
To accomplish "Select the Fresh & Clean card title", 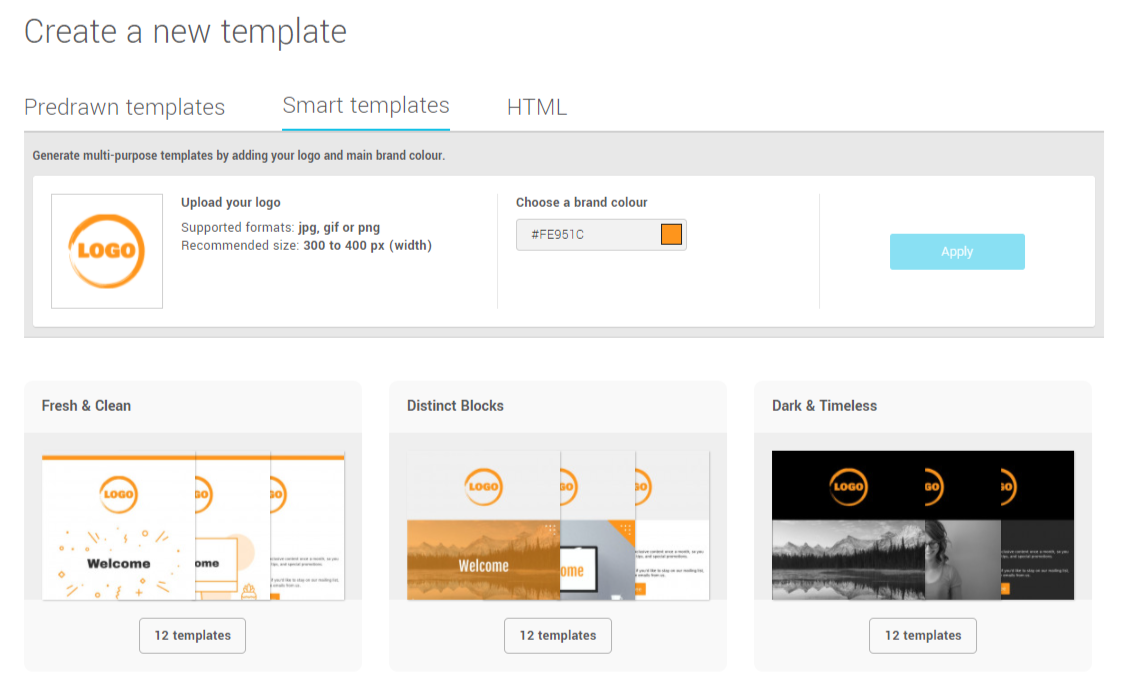I will 86,405.
